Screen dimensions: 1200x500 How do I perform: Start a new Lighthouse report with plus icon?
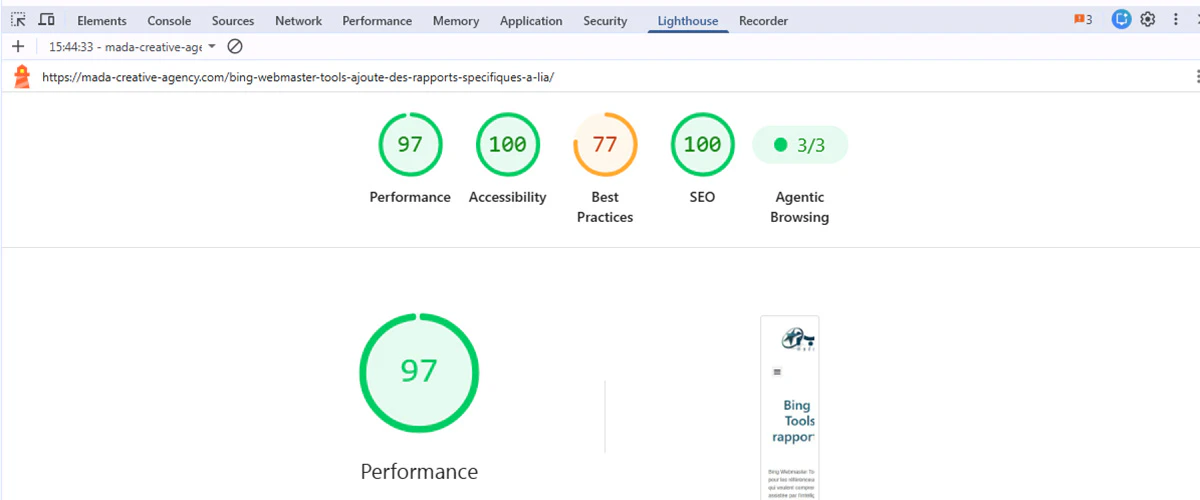[x=18, y=47]
